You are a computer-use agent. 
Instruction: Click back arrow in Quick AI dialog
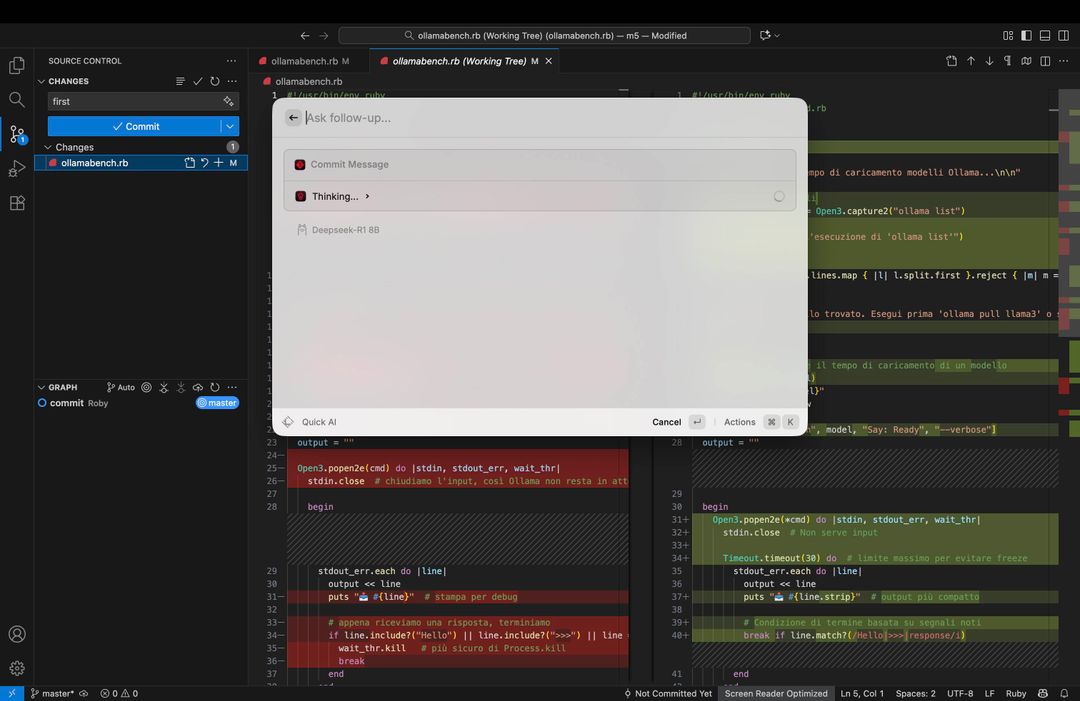[x=293, y=118]
